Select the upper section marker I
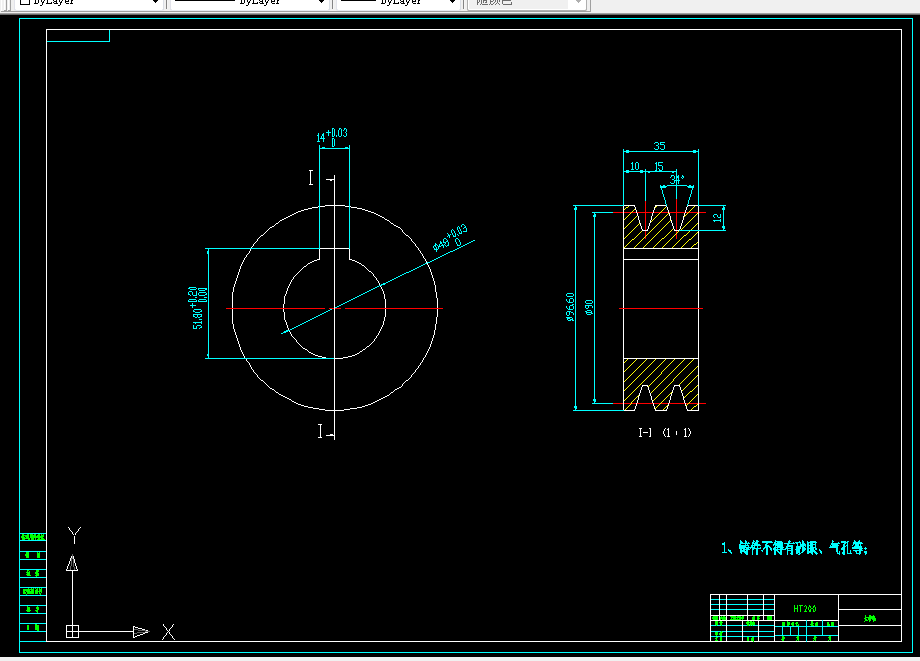This screenshot has width=920, height=661. pos(311,178)
